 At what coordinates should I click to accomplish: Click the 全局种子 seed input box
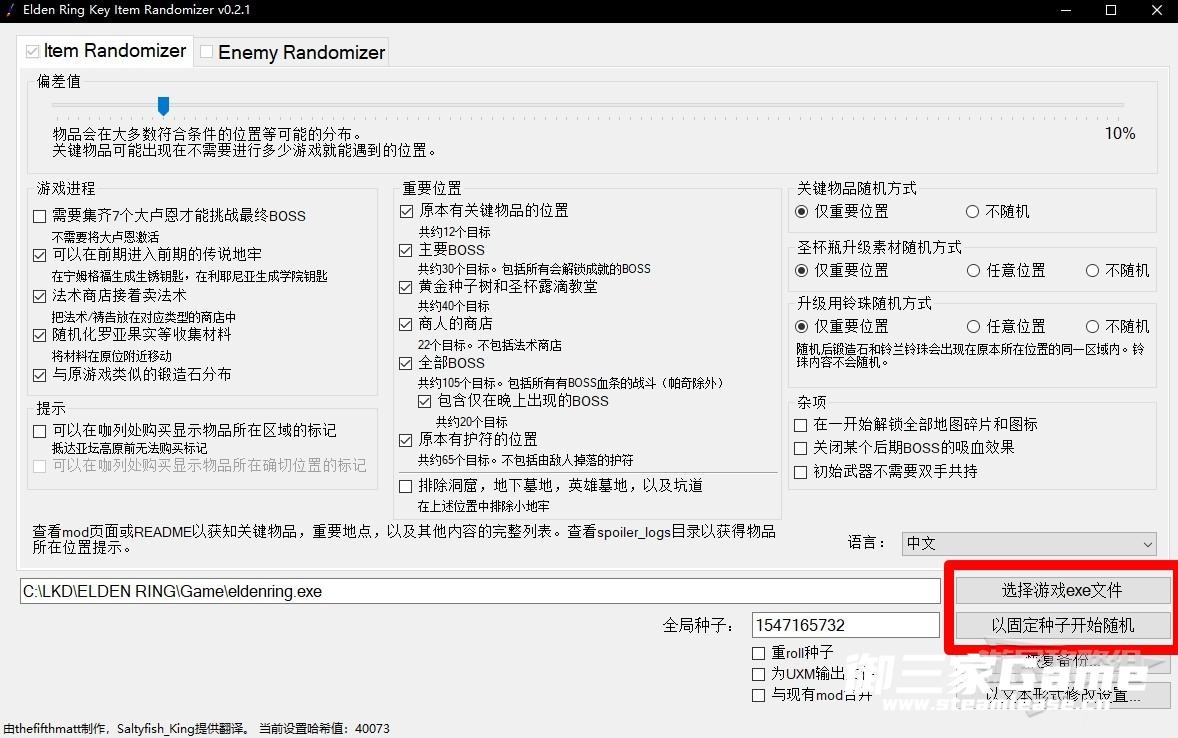point(845,625)
